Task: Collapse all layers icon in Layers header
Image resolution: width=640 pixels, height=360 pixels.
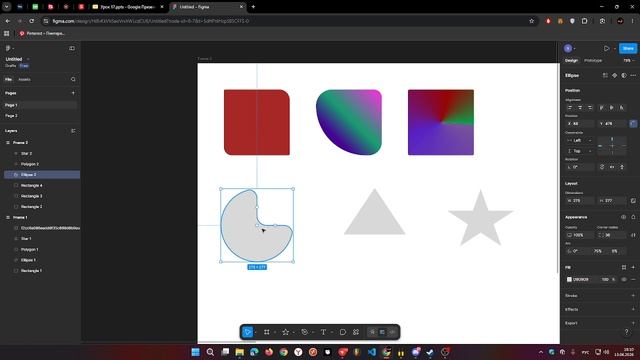Action: 73,131
